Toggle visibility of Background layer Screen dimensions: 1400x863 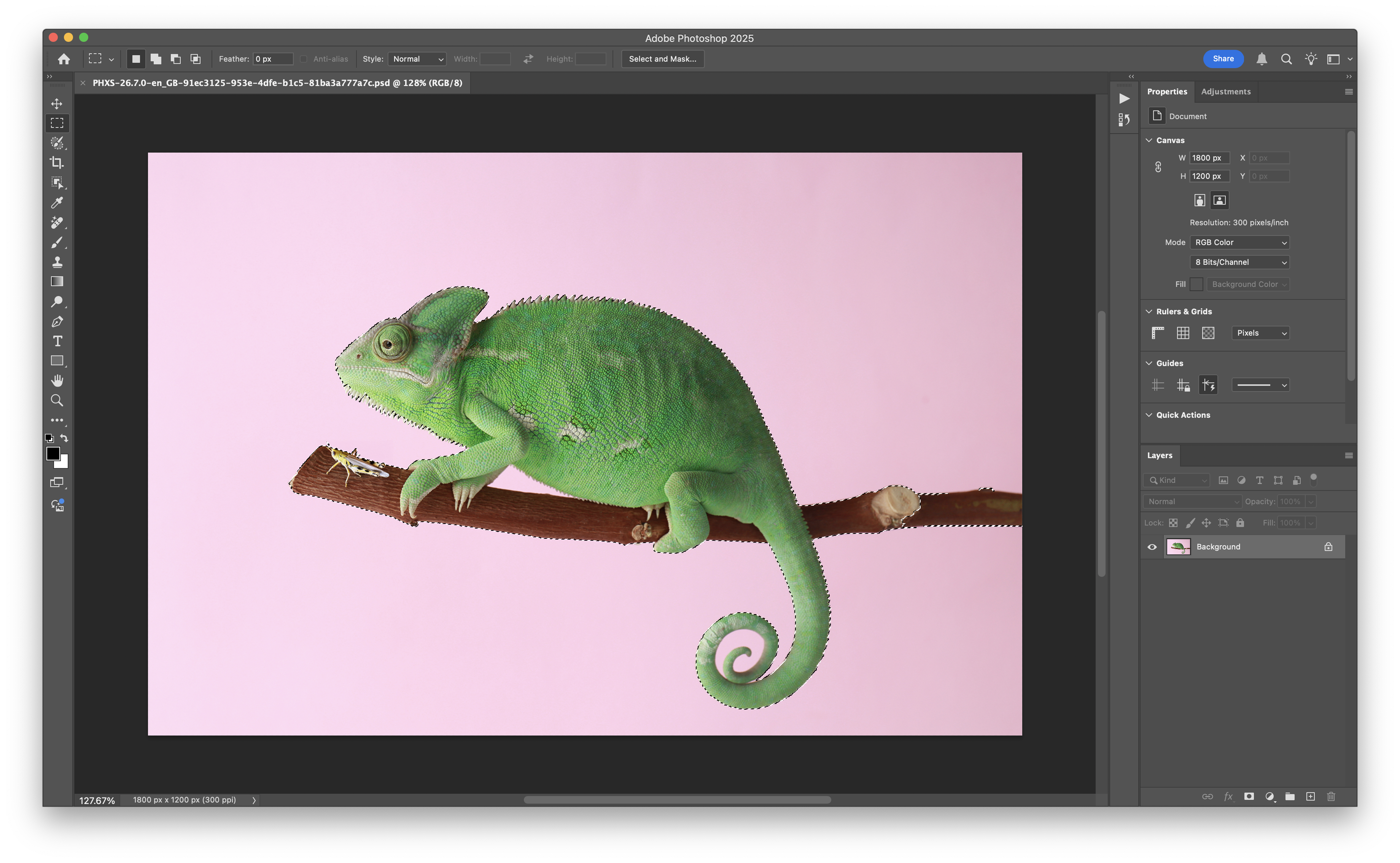(x=1152, y=547)
